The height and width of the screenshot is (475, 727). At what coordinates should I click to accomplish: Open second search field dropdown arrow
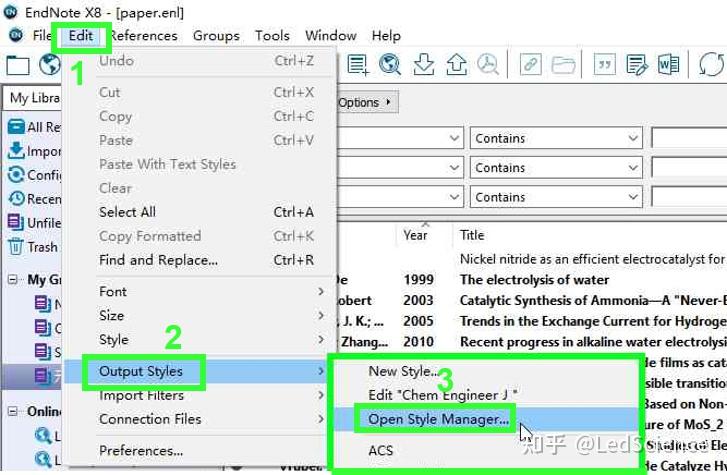[454, 167]
